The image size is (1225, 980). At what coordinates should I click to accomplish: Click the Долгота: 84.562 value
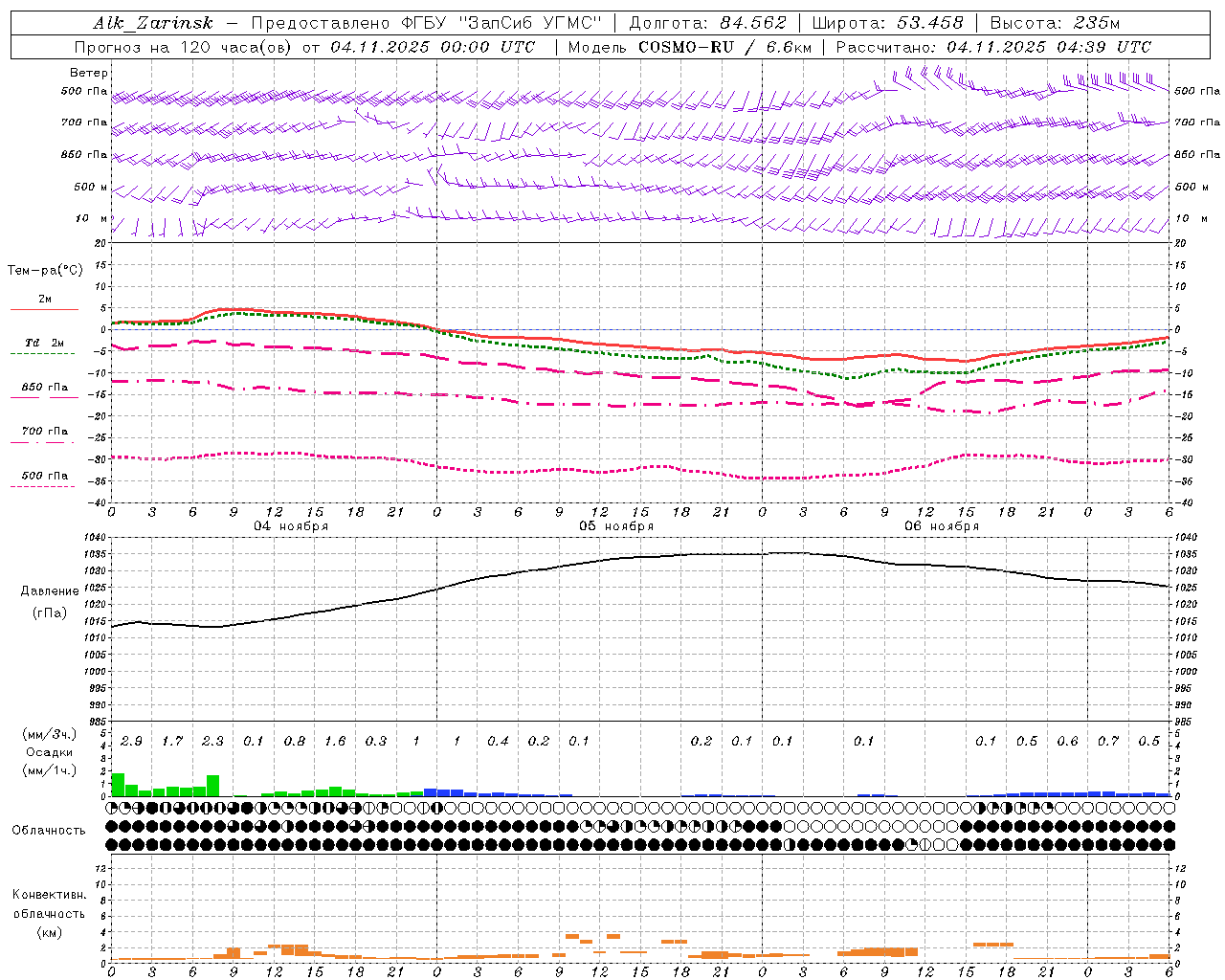[706, 23]
